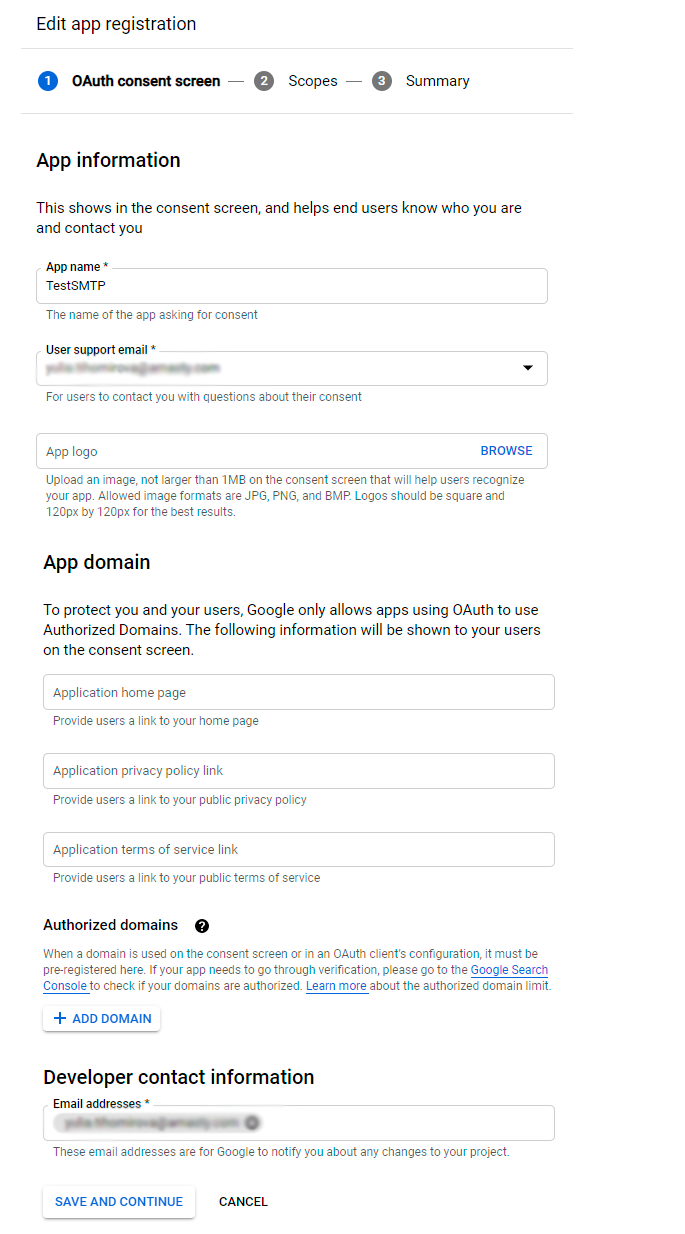
Task: Open the Google Search Console link
Action: click(509, 970)
